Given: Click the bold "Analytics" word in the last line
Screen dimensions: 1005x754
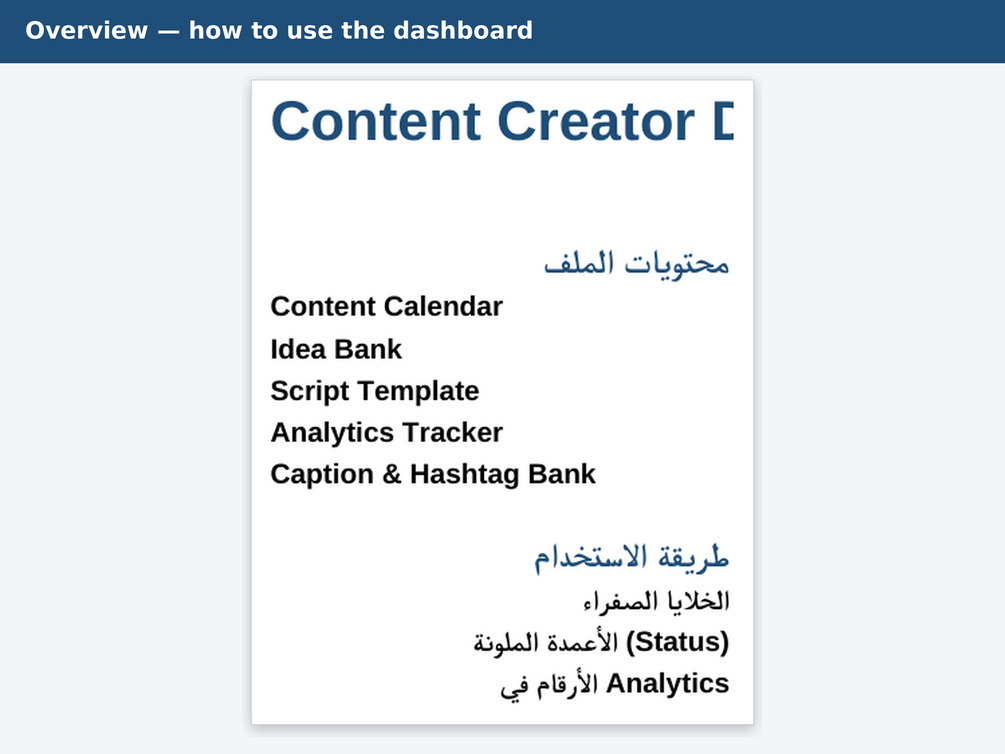Looking at the screenshot, I should (x=667, y=683).
